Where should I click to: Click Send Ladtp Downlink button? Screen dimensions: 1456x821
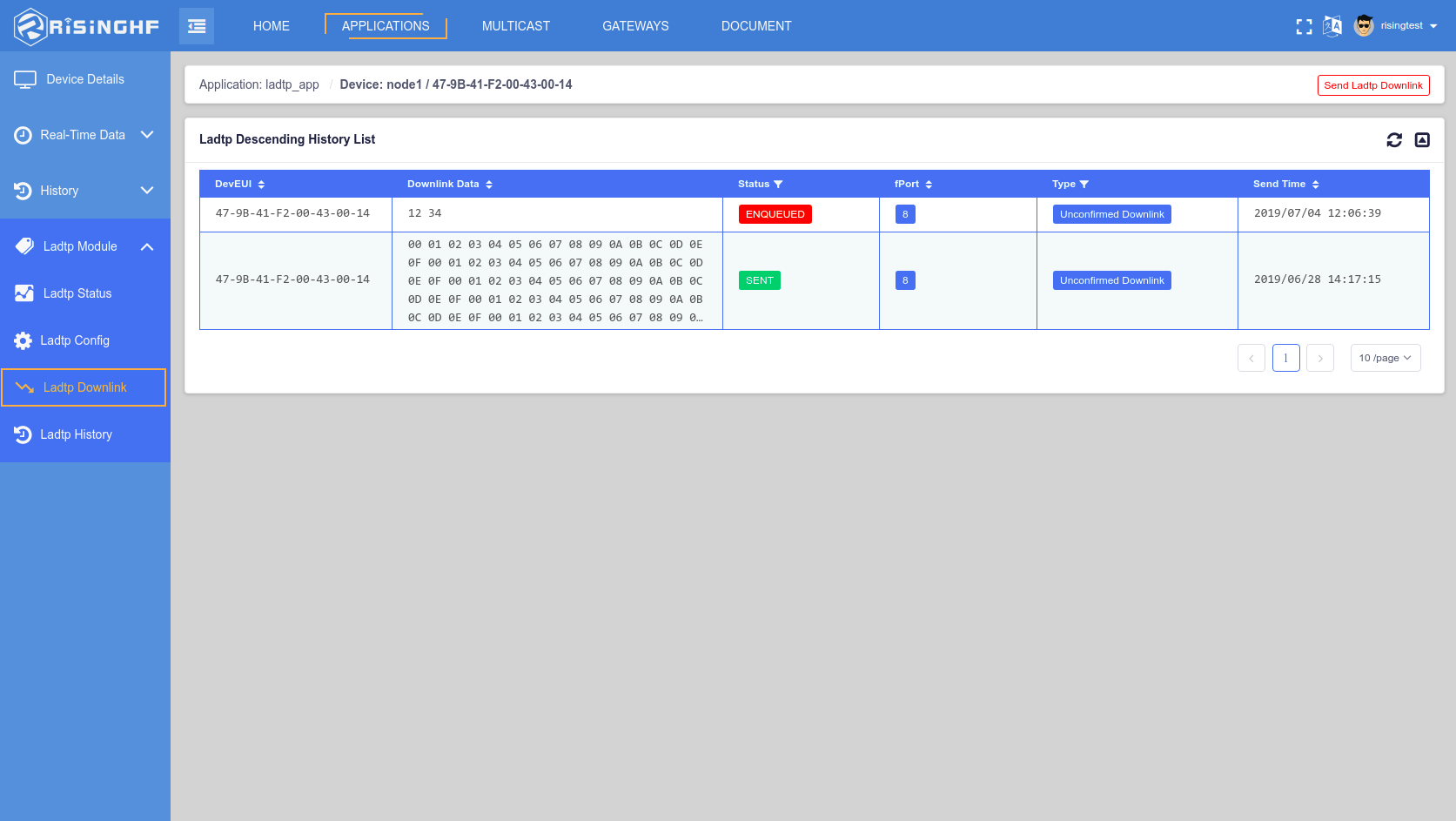1372,85
